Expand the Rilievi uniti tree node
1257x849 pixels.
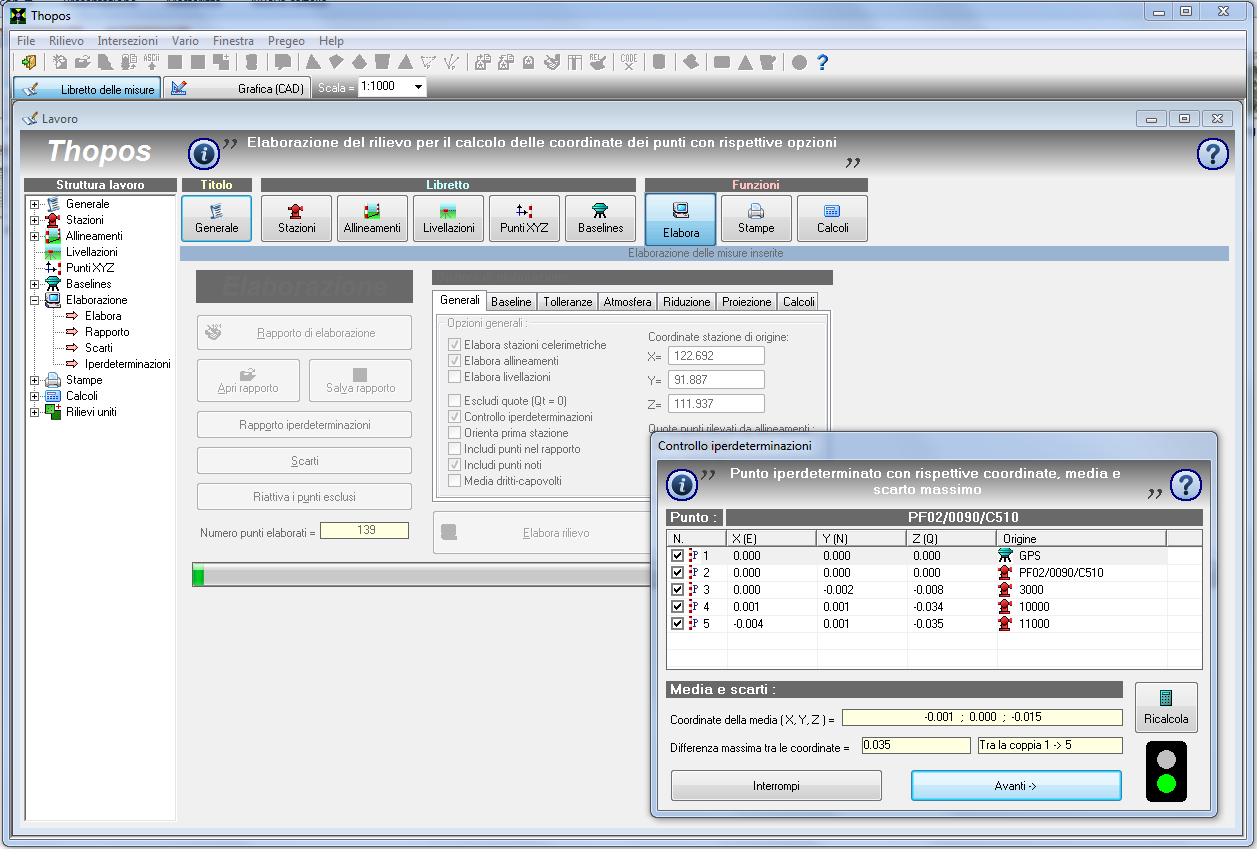coord(34,412)
